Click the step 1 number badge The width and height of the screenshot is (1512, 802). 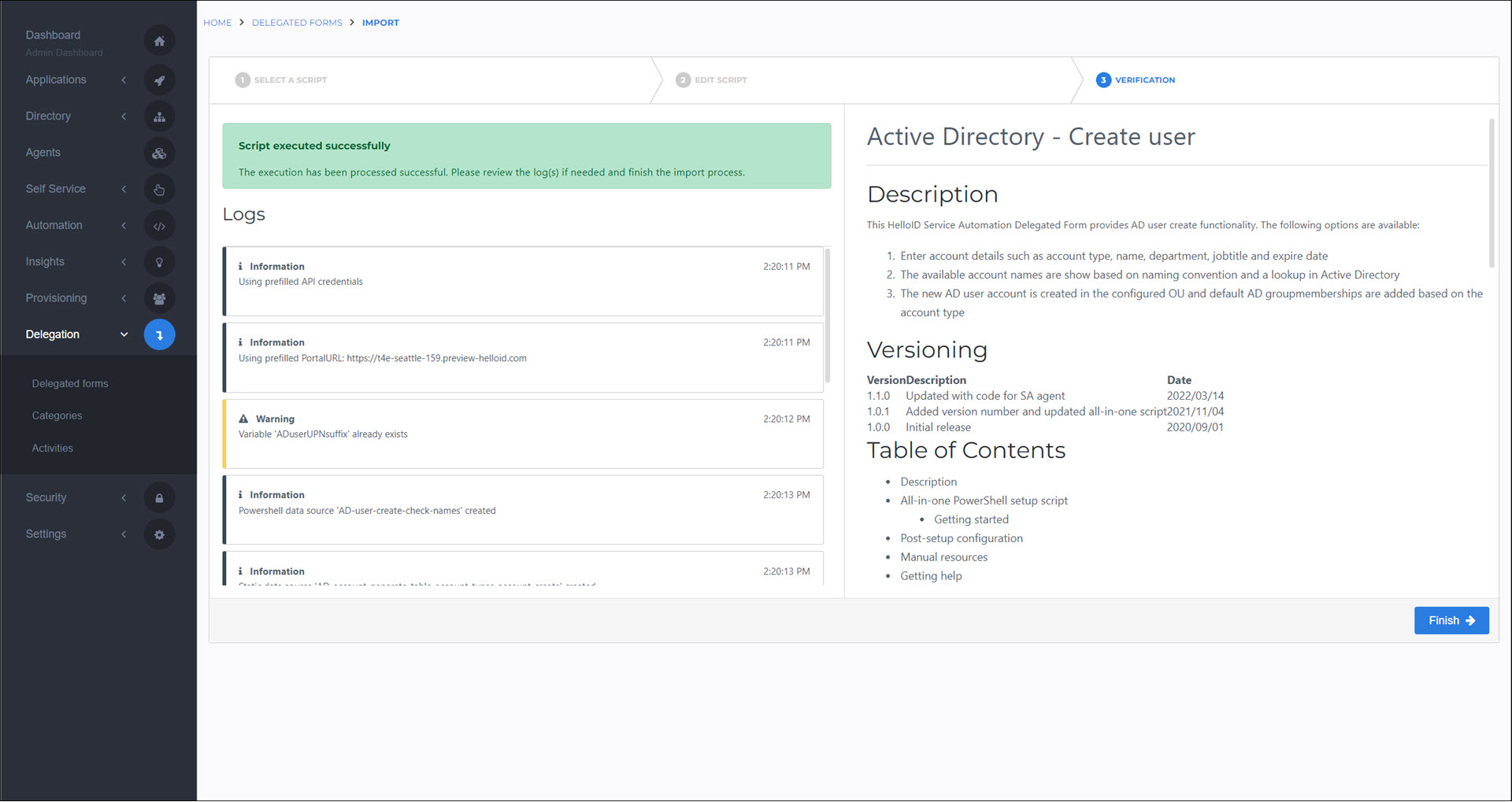(243, 79)
